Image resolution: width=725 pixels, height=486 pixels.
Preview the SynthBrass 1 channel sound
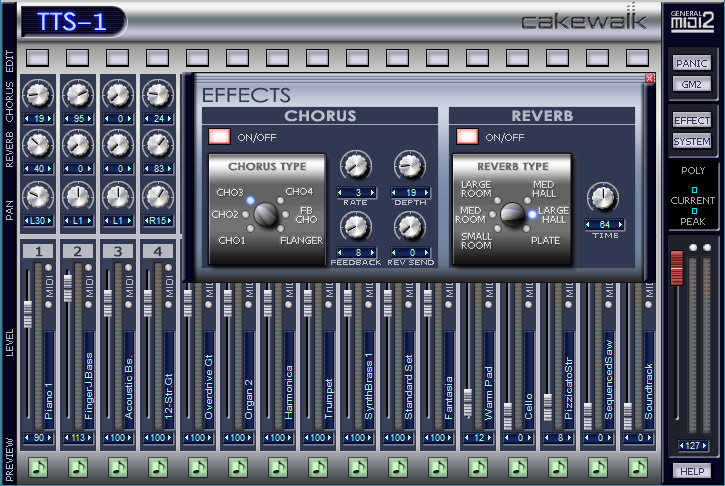[x=358, y=468]
